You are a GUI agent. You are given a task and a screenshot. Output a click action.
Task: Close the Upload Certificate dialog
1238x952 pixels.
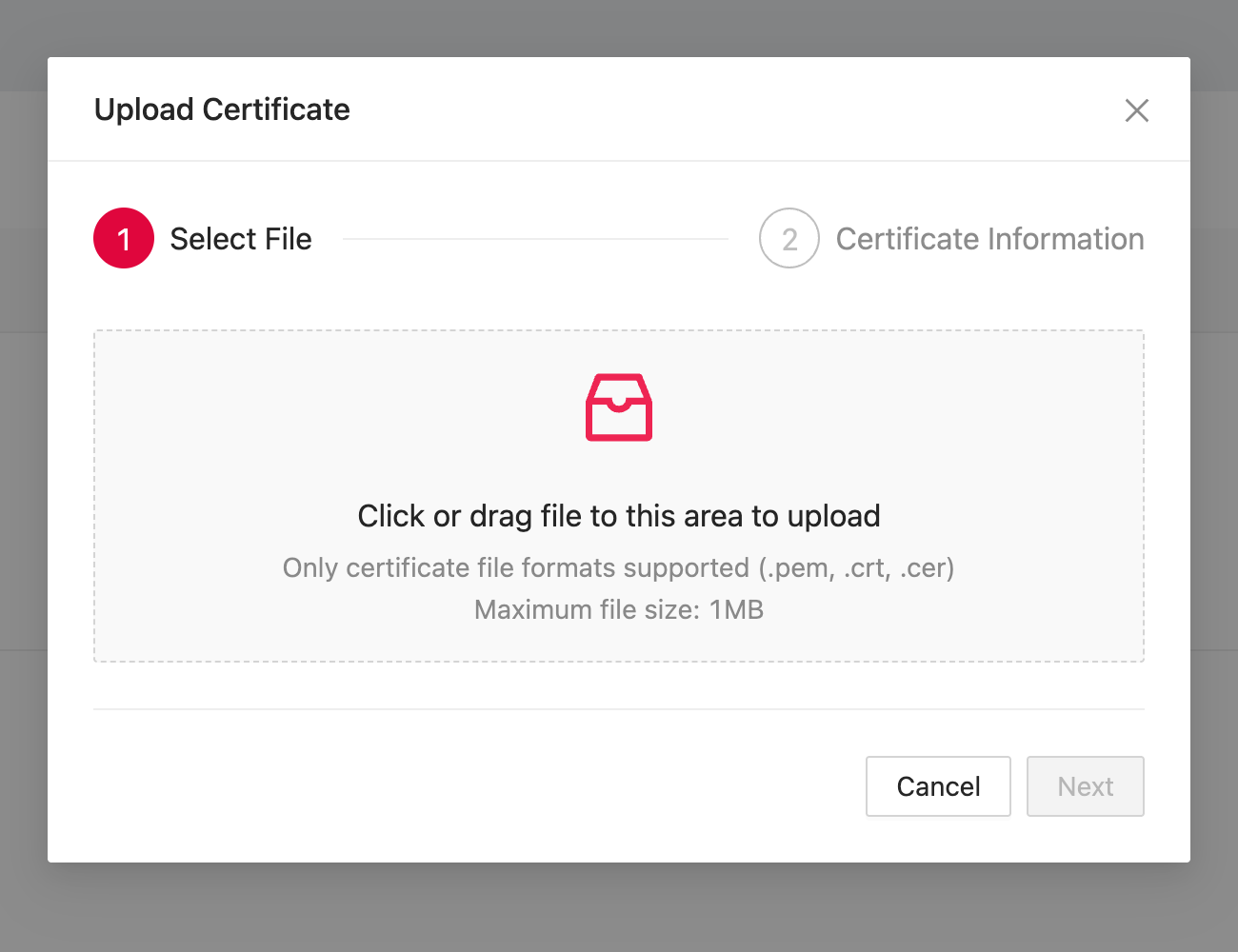pos(1136,110)
